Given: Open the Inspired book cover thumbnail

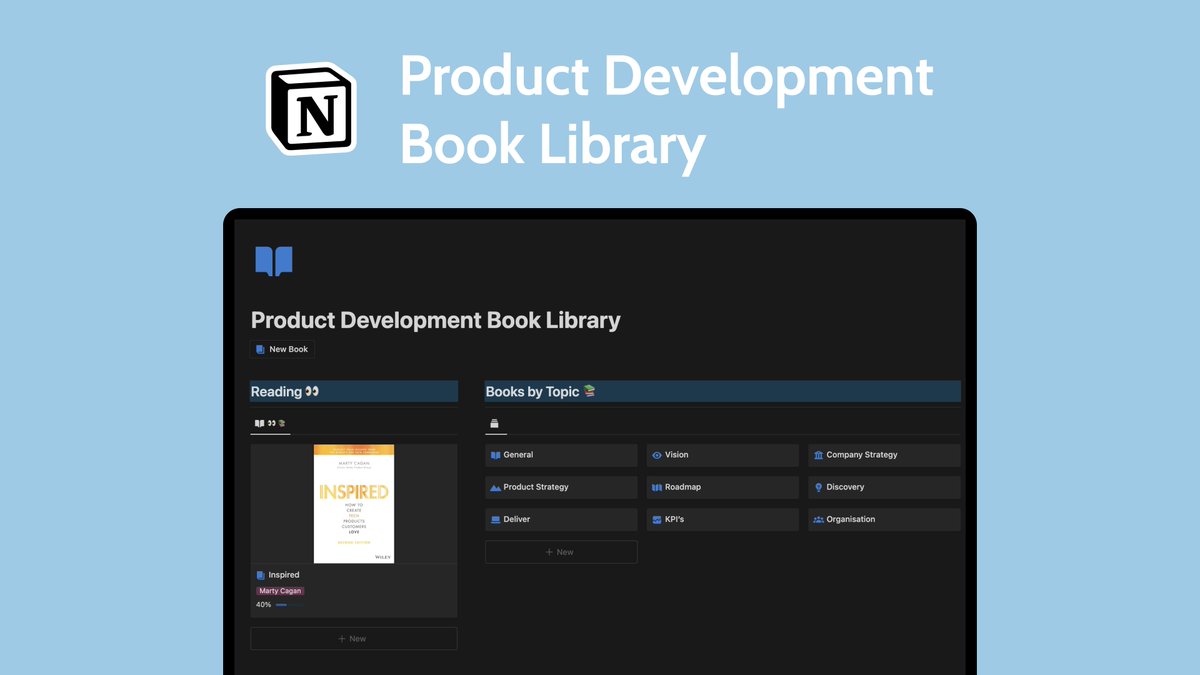Looking at the screenshot, I should click(x=354, y=504).
